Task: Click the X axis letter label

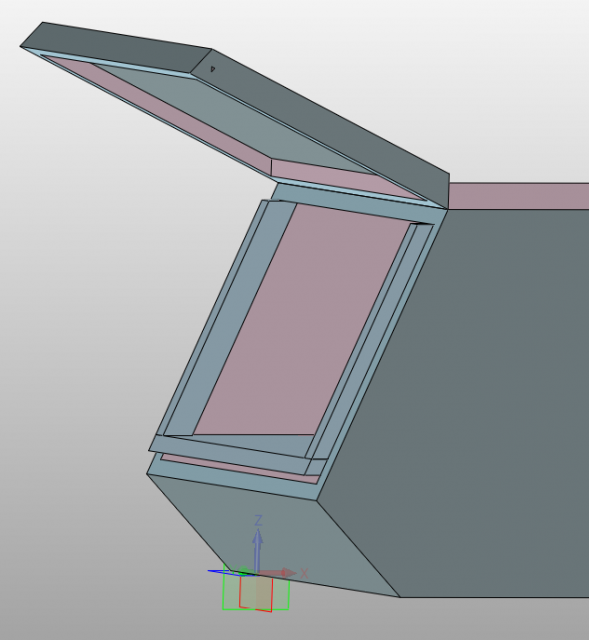Action: 304,573
